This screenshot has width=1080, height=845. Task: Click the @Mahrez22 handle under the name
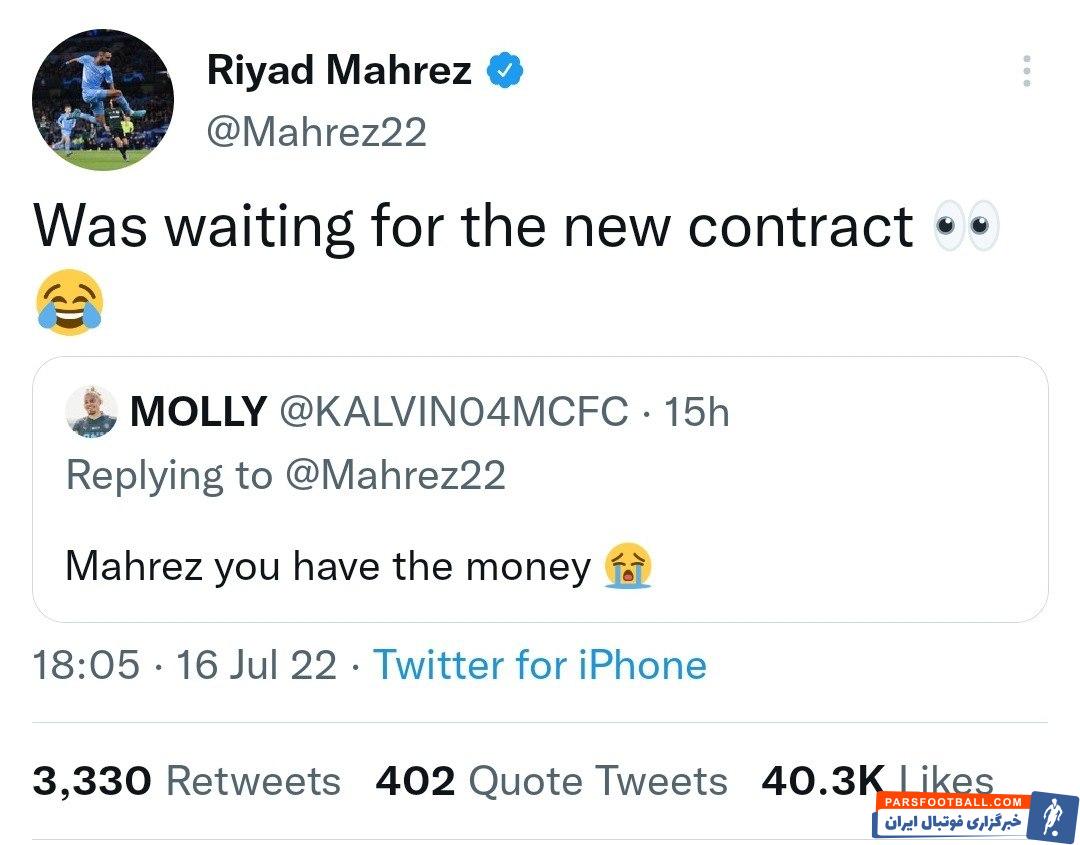[x=316, y=131]
